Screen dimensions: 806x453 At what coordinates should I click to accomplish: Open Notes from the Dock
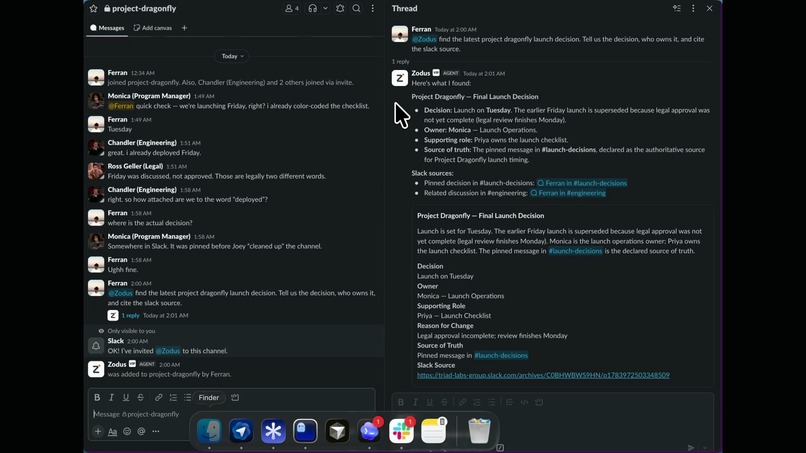tap(433, 431)
